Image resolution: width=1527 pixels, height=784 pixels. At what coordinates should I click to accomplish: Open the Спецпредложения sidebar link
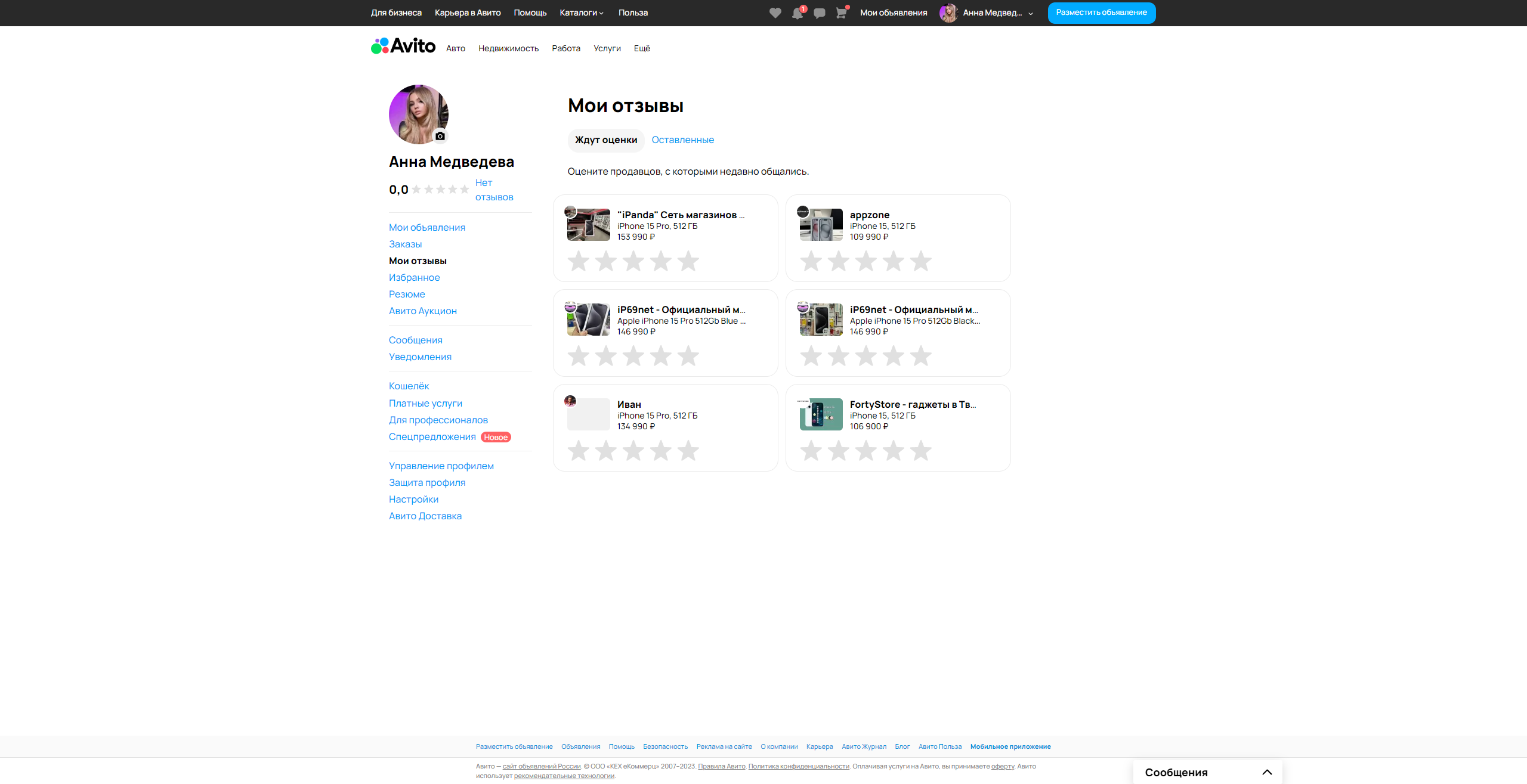(x=432, y=436)
